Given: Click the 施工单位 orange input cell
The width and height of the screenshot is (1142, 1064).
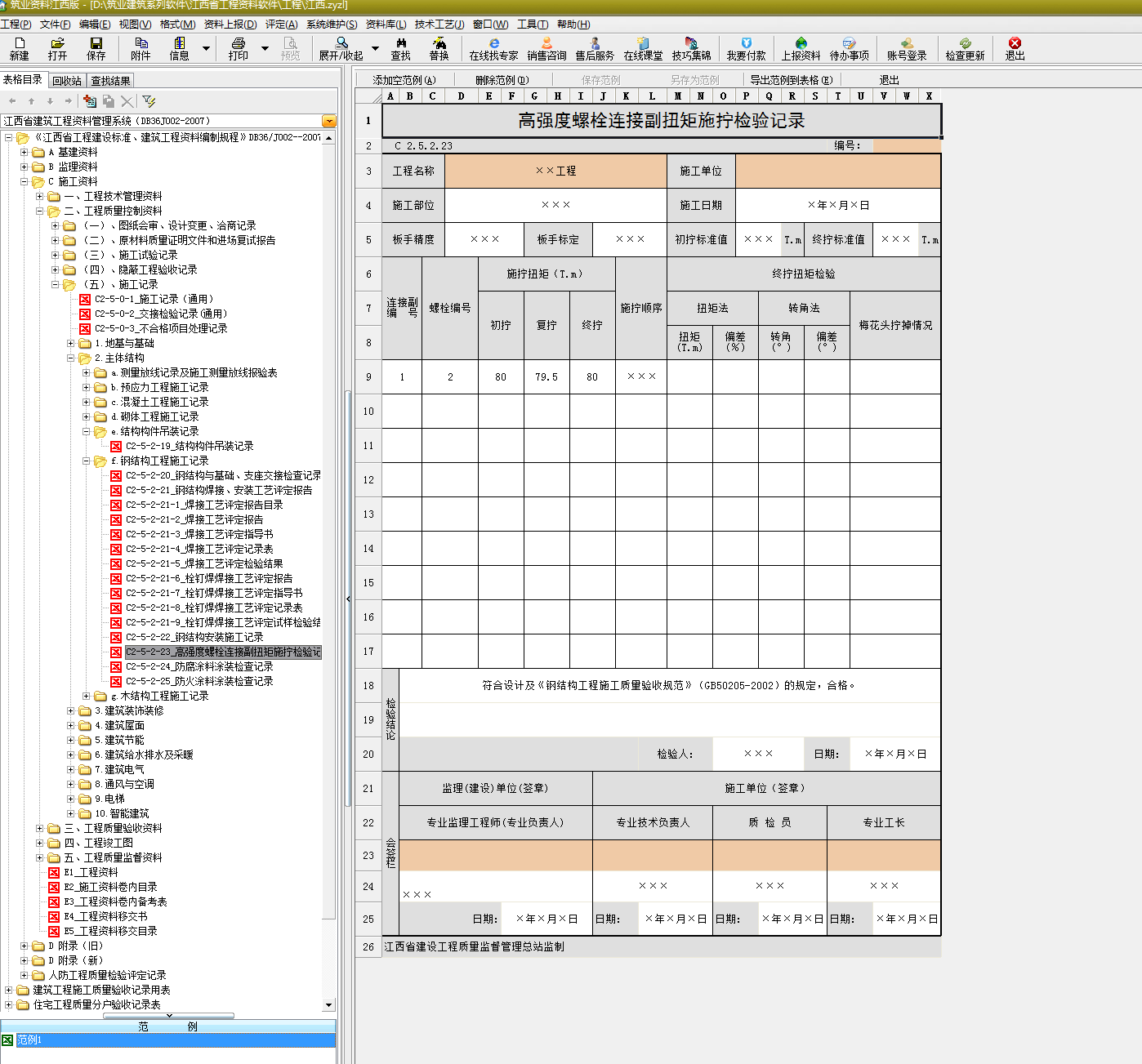Looking at the screenshot, I should pos(838,171).
